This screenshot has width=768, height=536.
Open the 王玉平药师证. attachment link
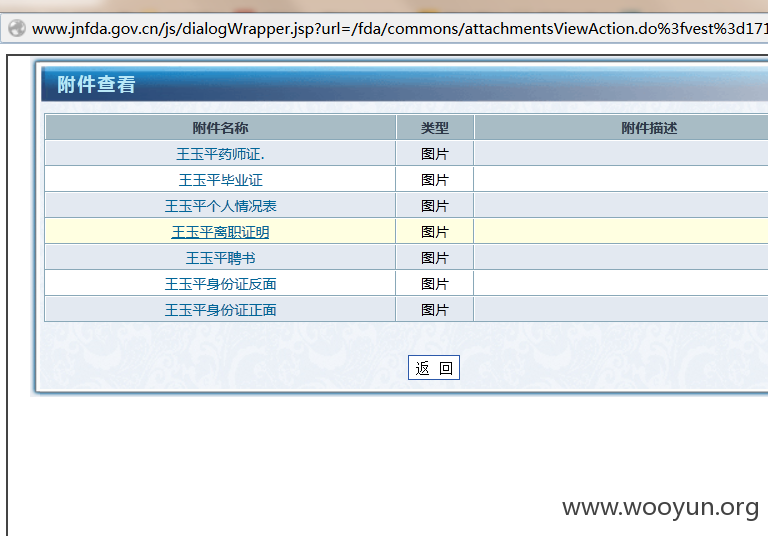click(x=220, y=154)
